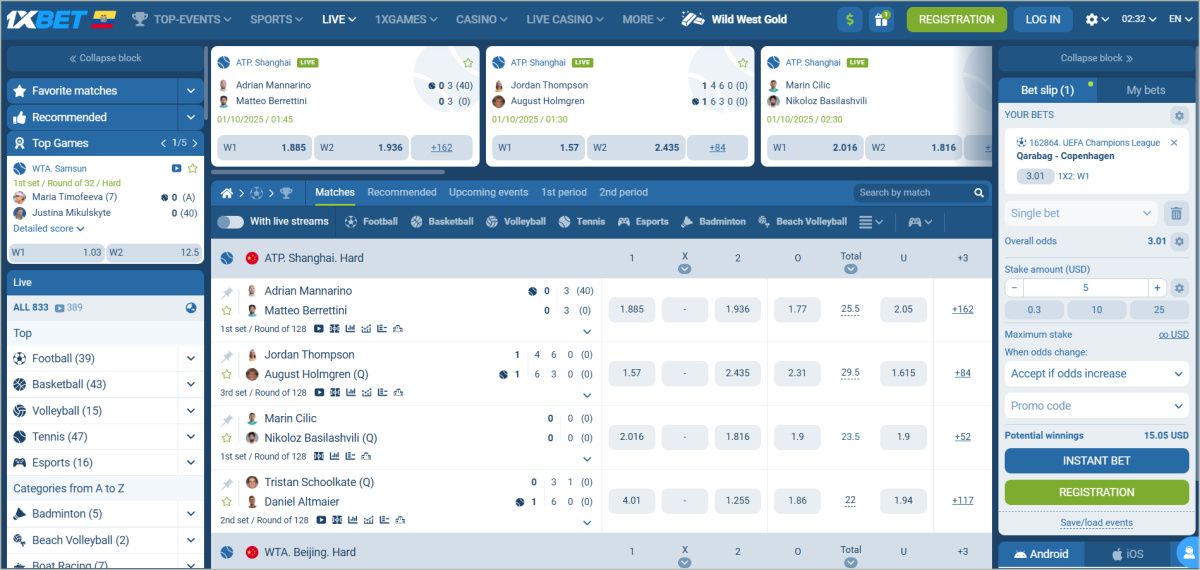The image size is (1200, 570).
Task: Delete bet slip with trash icon
Action: 1177,213
